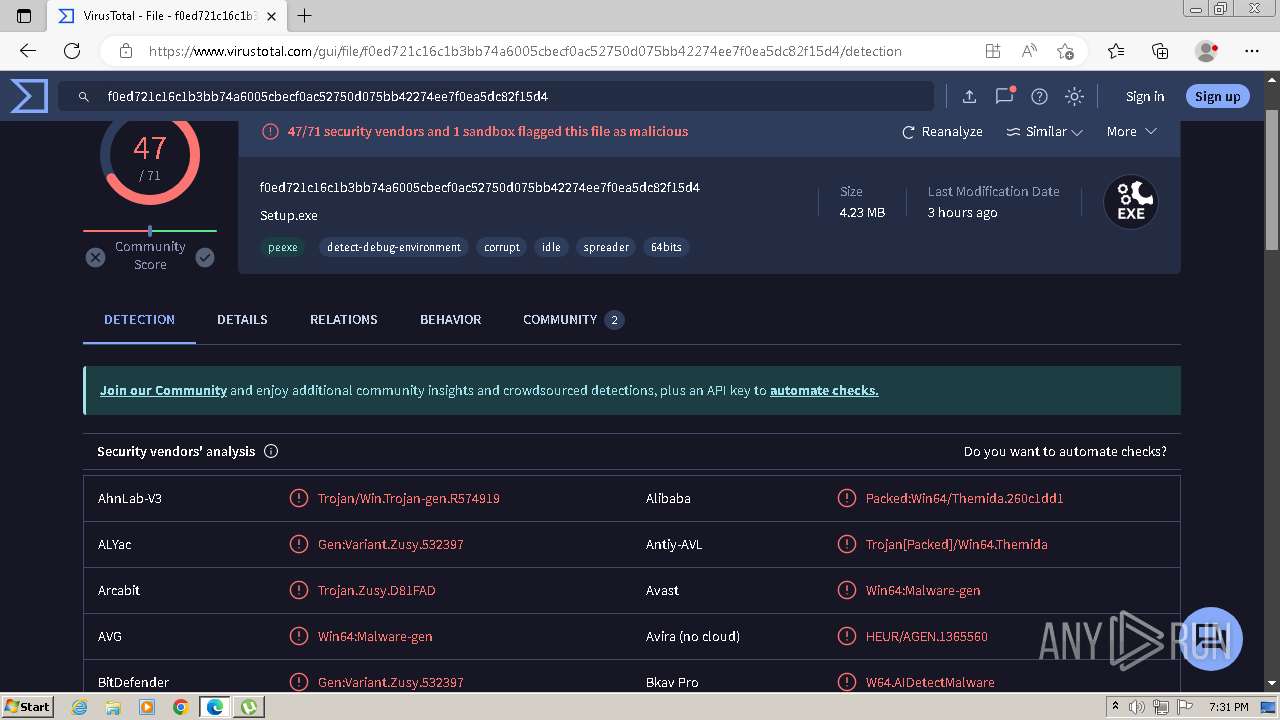The image size is (1280, 720).
Task: Switch to the Behavior tab
Action: coord(451,320)
